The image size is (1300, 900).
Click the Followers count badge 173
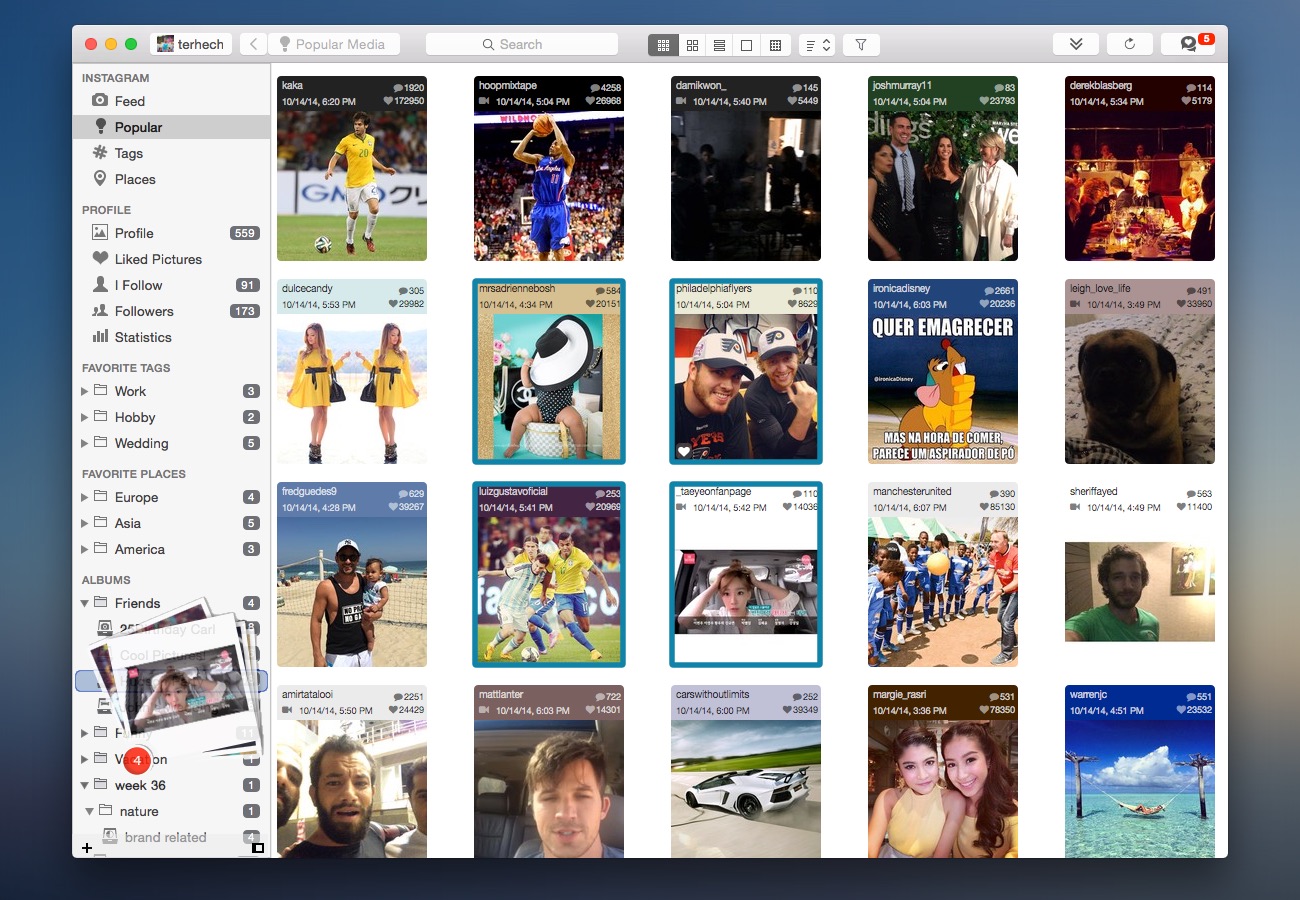pyautogui.click(x=245, y=311)
